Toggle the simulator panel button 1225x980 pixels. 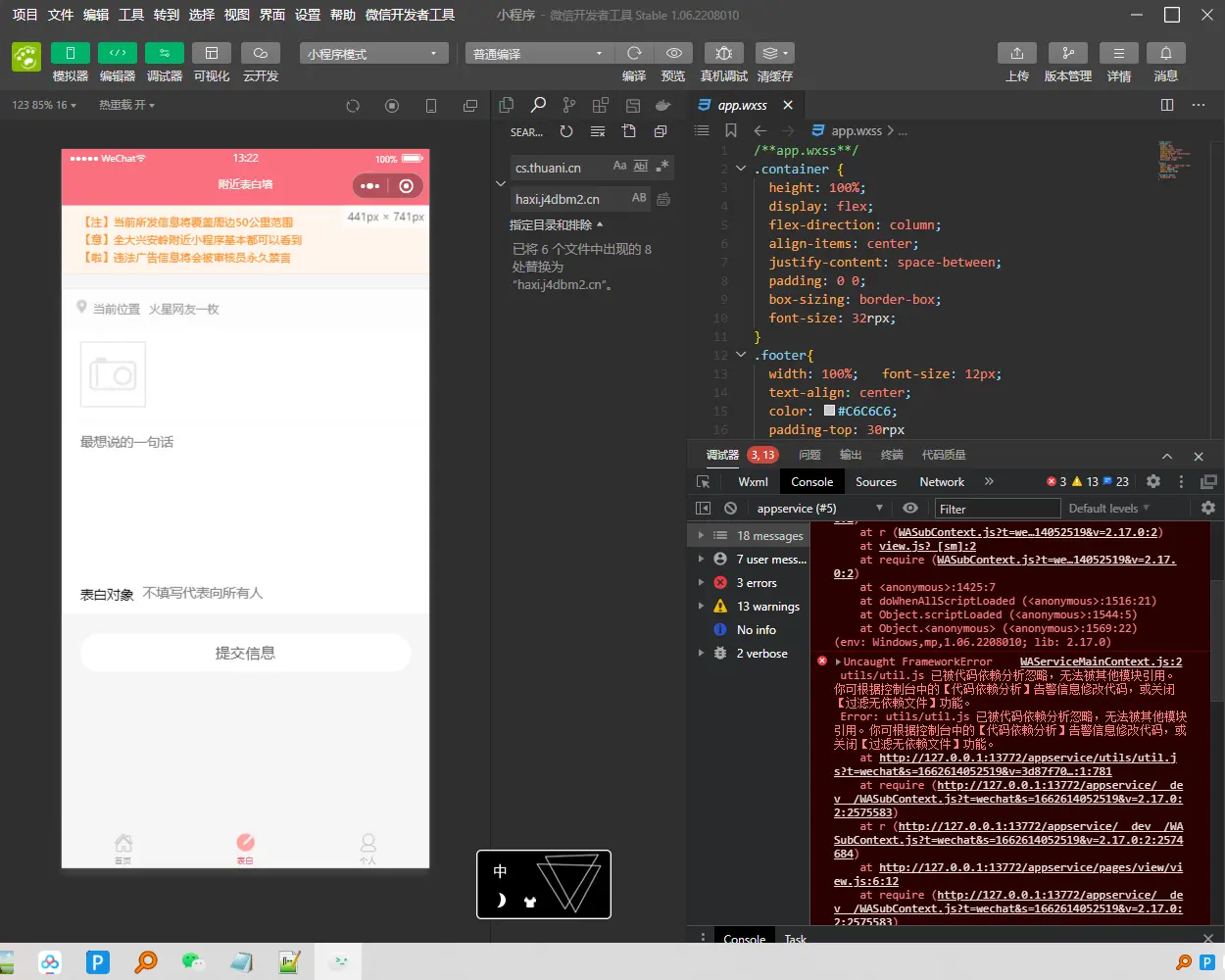pyautogui.click(x=70, y=53)
